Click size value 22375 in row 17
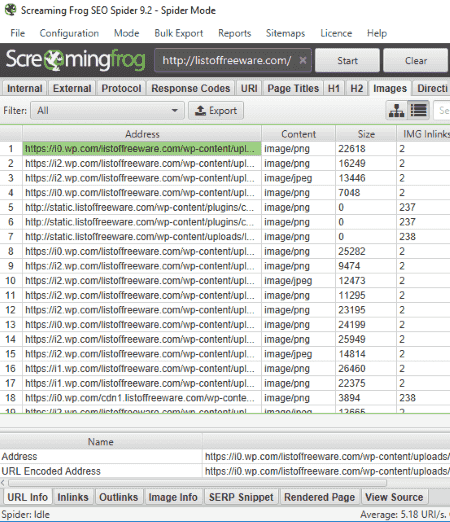Viewport: 450px width, 522px height. click(352, 383)
